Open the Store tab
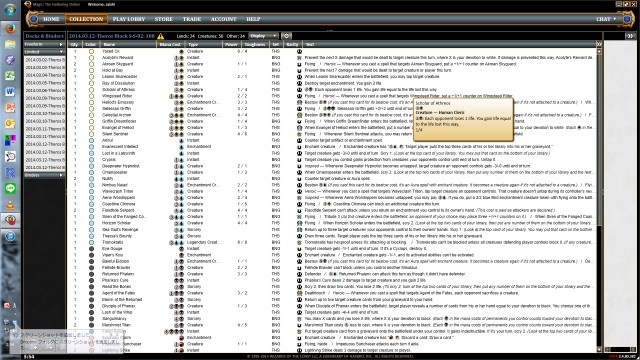 coord(164,19)
